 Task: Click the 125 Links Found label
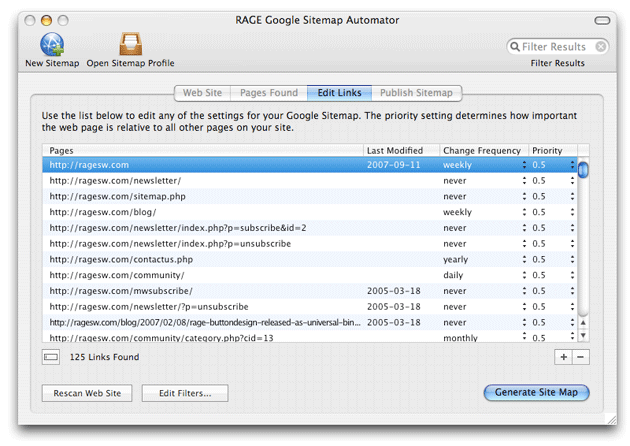pyautogui.click(x=104, y=357)
